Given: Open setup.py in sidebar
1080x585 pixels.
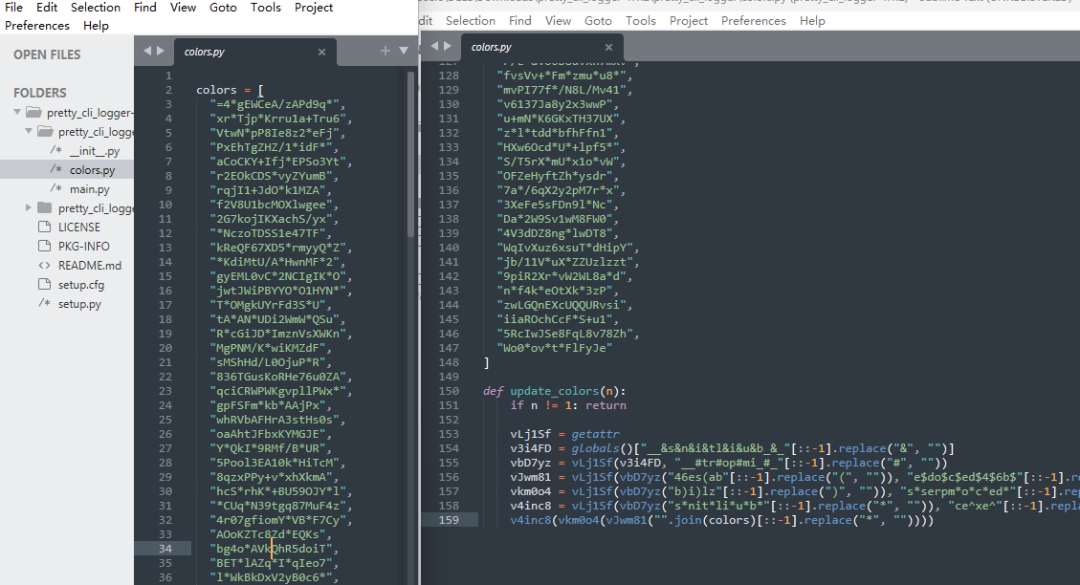Looking at the screenshot, I should click(79, 304).
